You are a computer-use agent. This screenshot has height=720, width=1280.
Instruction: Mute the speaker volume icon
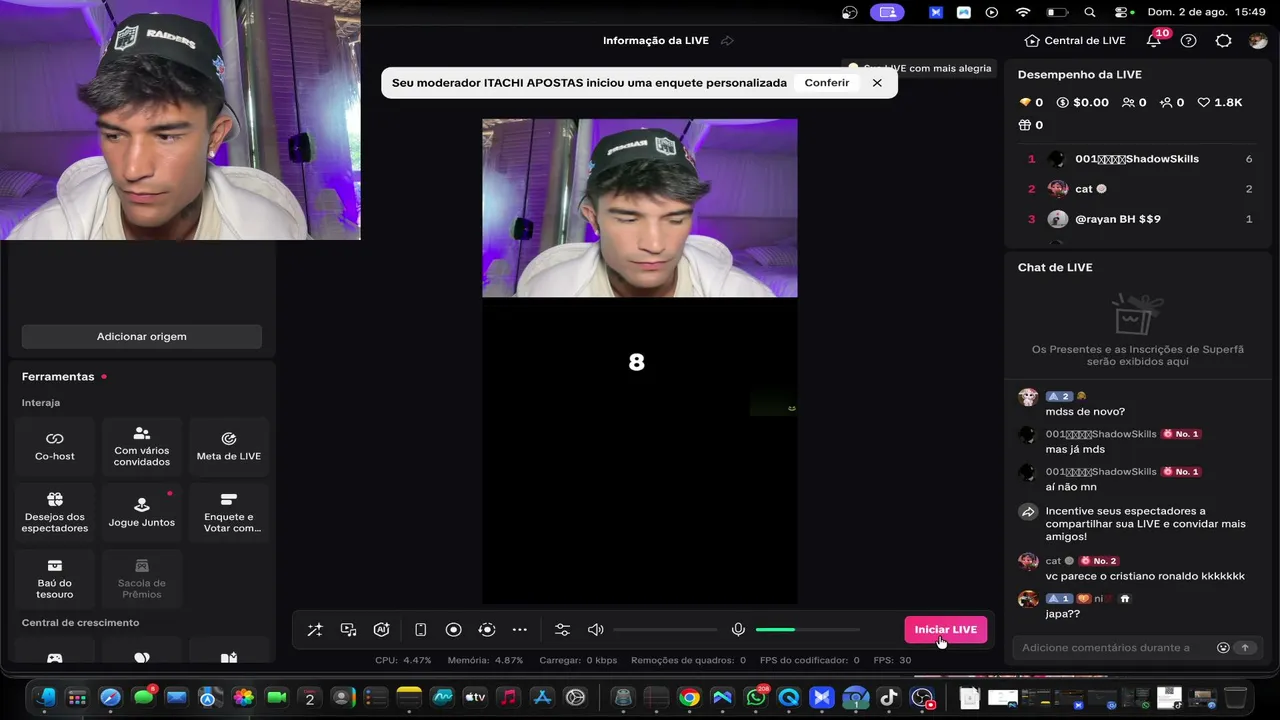point(596,630)
